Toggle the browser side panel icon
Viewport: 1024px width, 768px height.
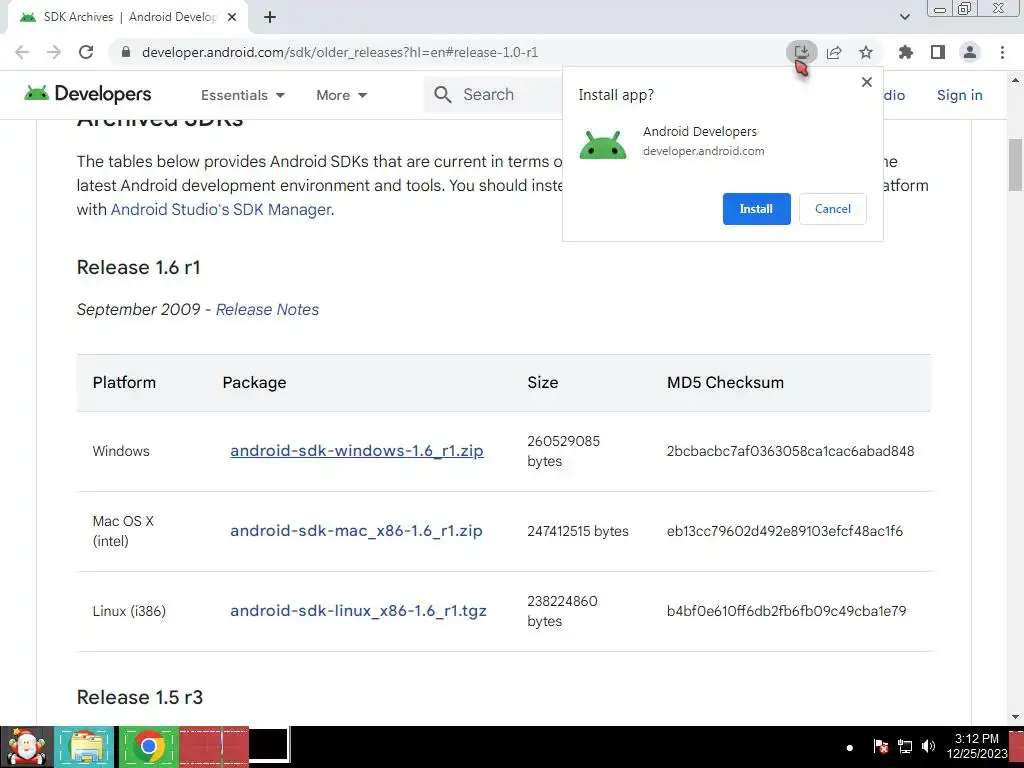[938, 52]
